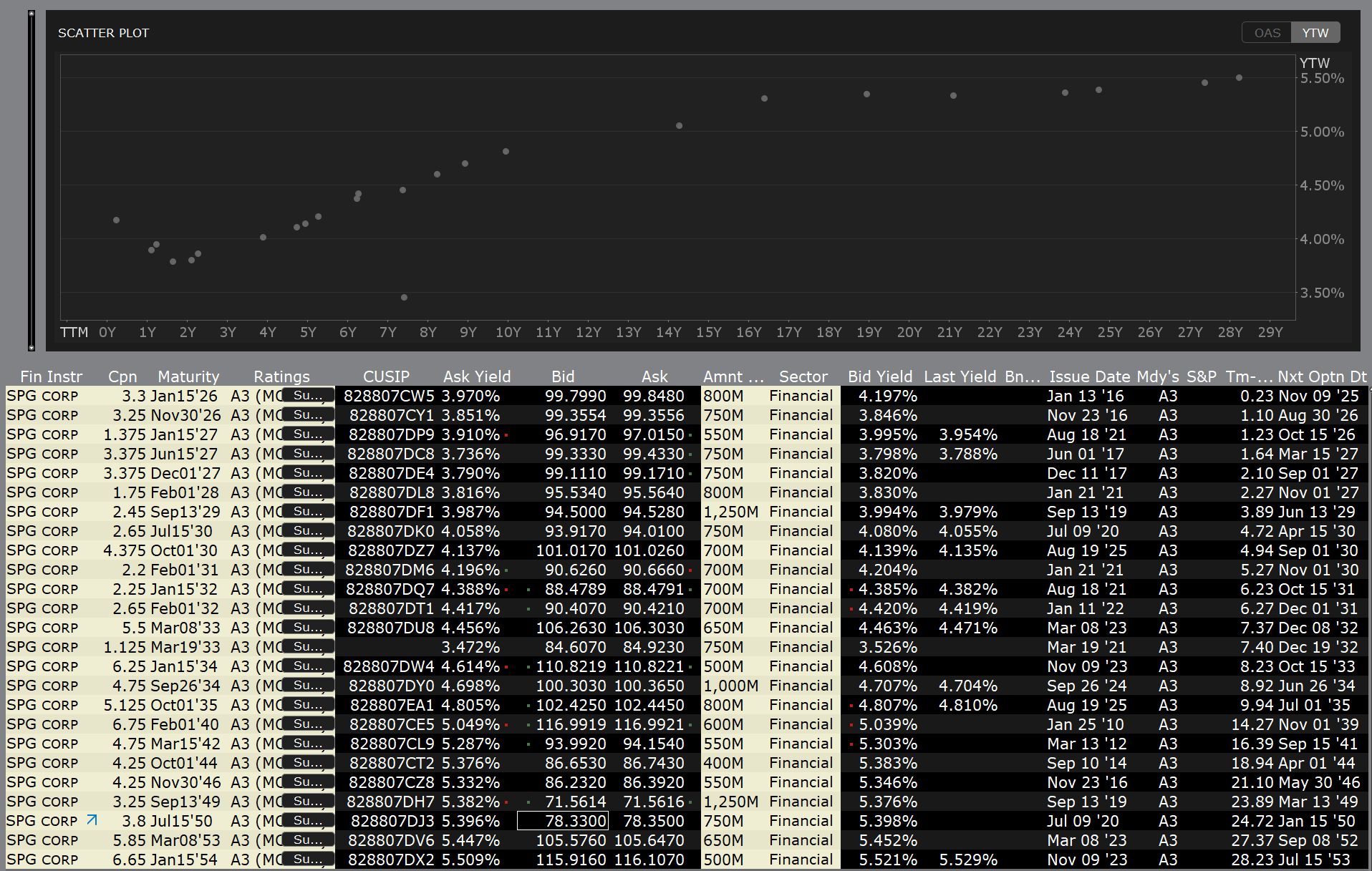Open the Su... dropdown for Oct01'35 bond
Viewport: 1372px width, 871px height.
308,705
